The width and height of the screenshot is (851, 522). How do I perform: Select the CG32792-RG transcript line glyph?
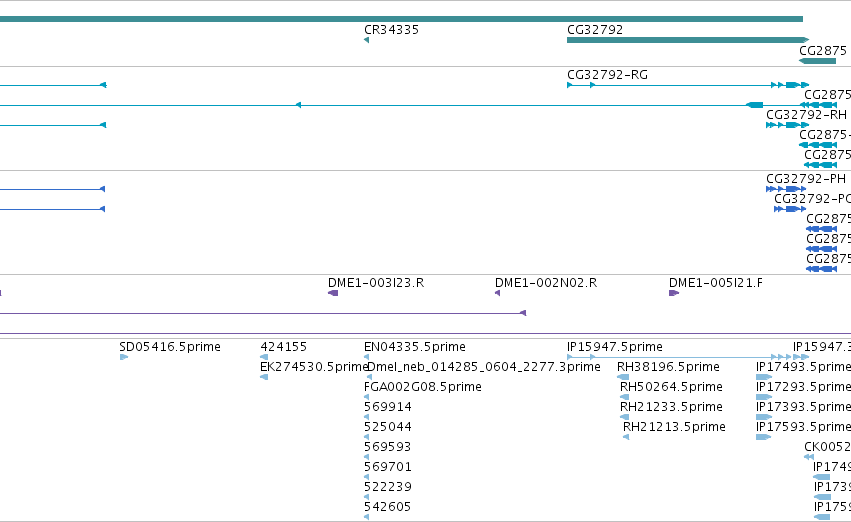click(x=688, y=85)
